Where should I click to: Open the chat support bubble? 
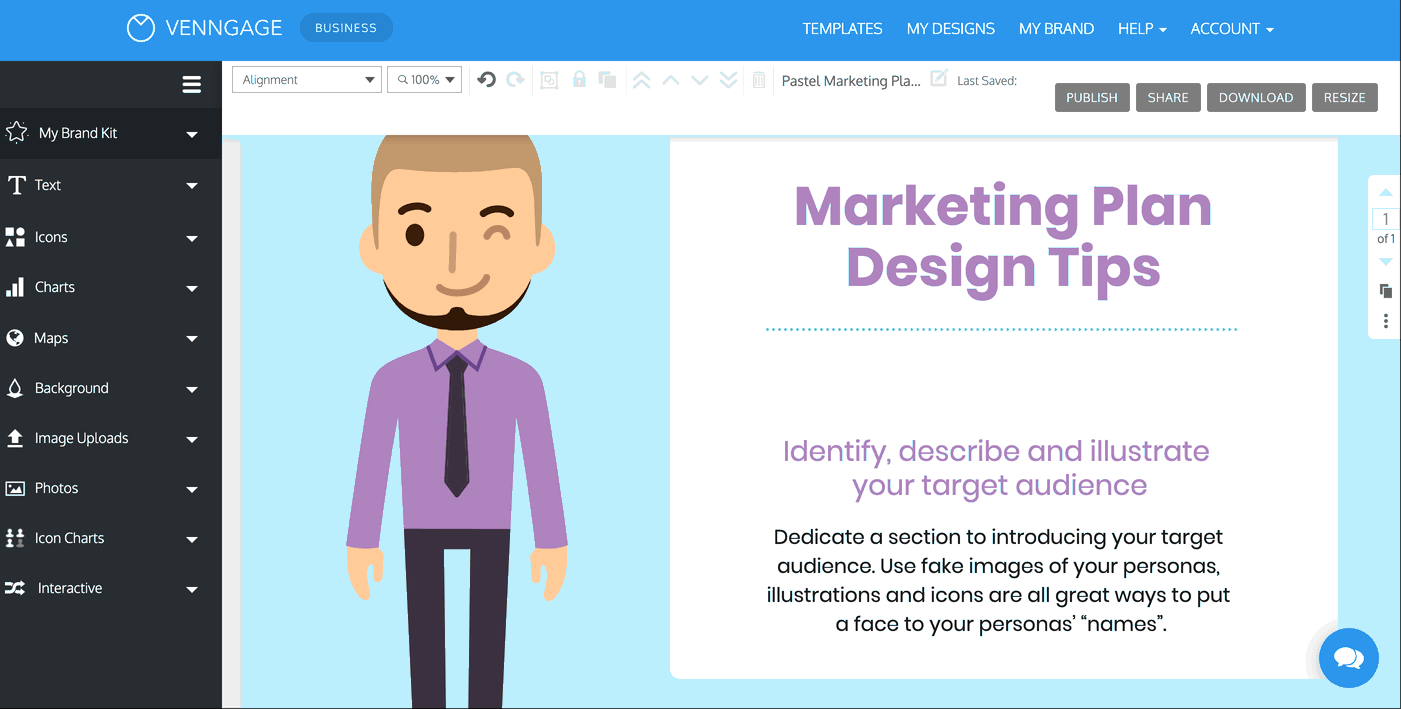1348,657
